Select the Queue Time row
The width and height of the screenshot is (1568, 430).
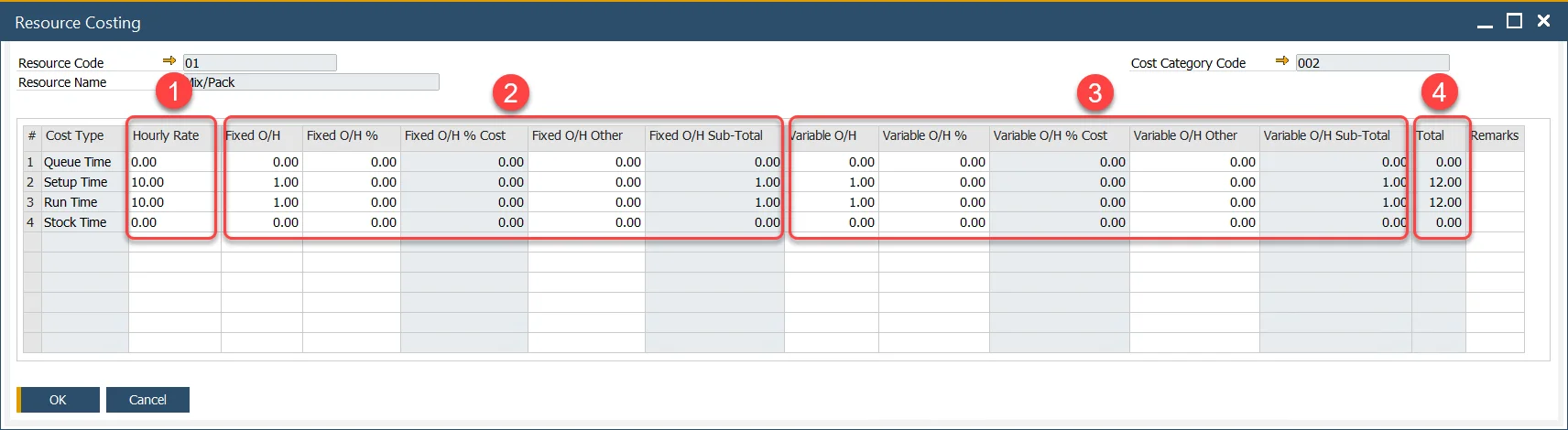click(x=774, y=162)
